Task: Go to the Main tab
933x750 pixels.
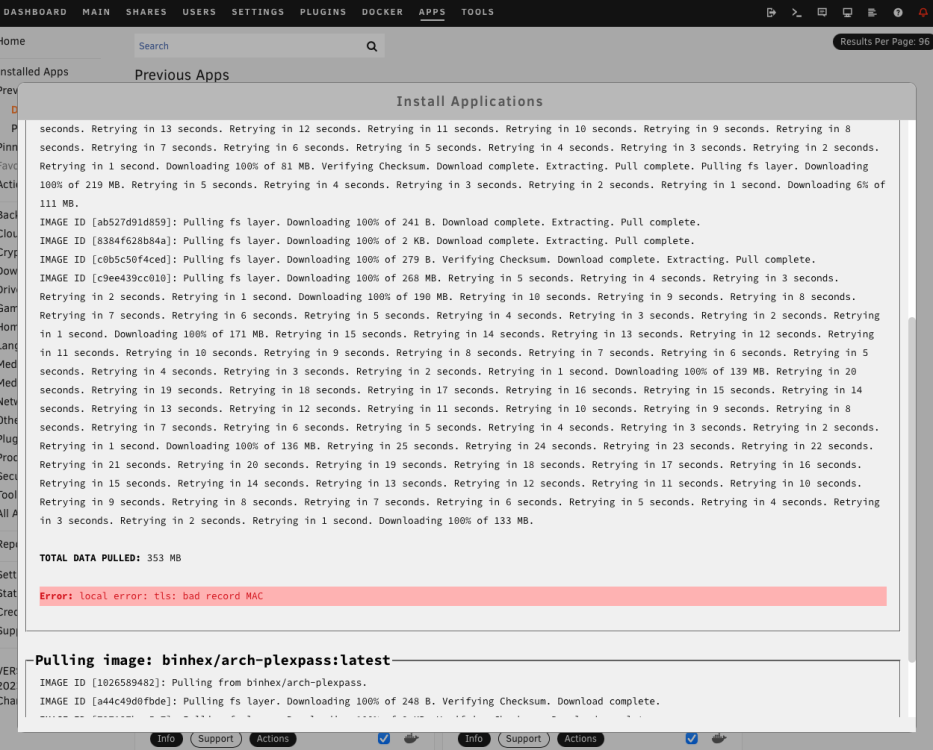Action: pyautogui.click(x=96, y=12)
